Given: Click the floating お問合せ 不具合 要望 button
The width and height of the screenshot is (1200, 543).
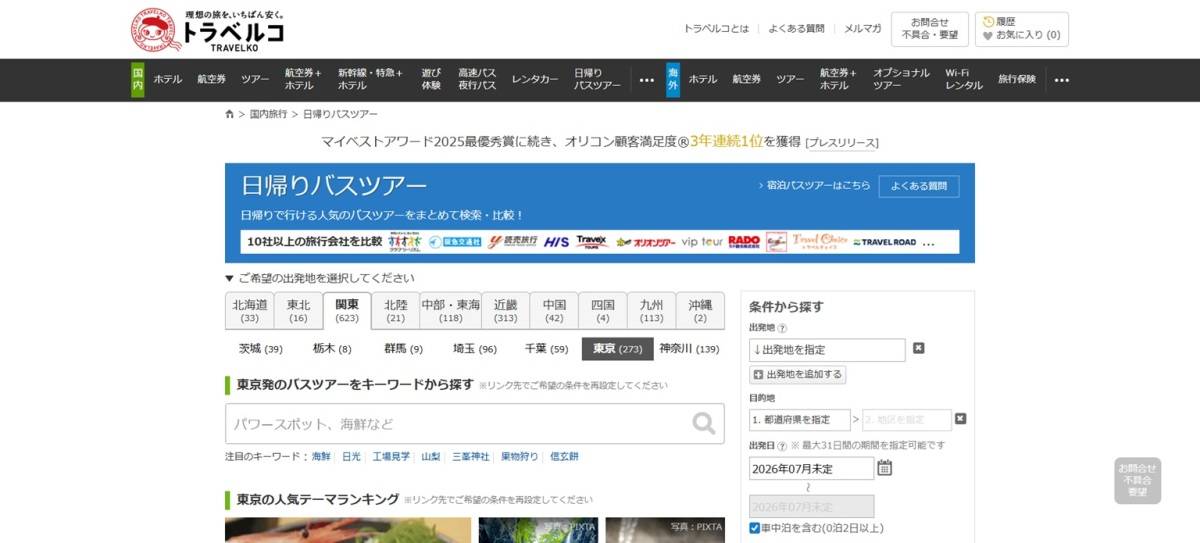Looking at the screenshot, I should (1138, 481).
